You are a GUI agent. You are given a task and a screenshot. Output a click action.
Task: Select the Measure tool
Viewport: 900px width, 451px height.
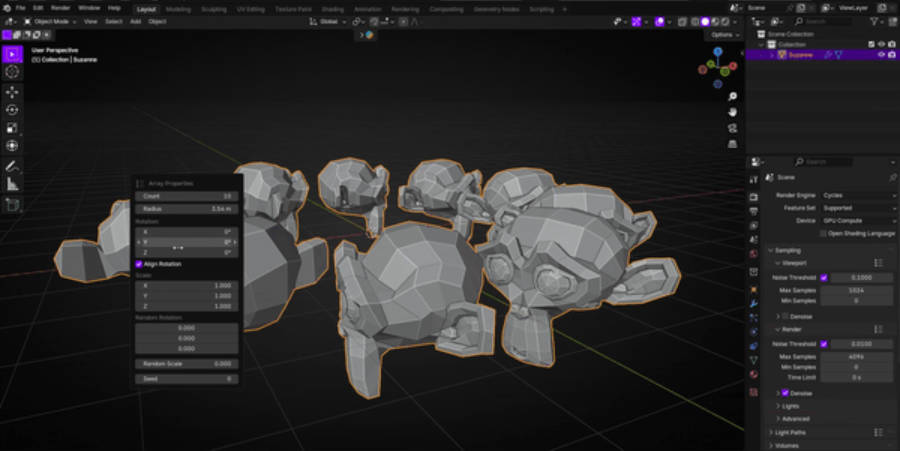pos(12,184)
